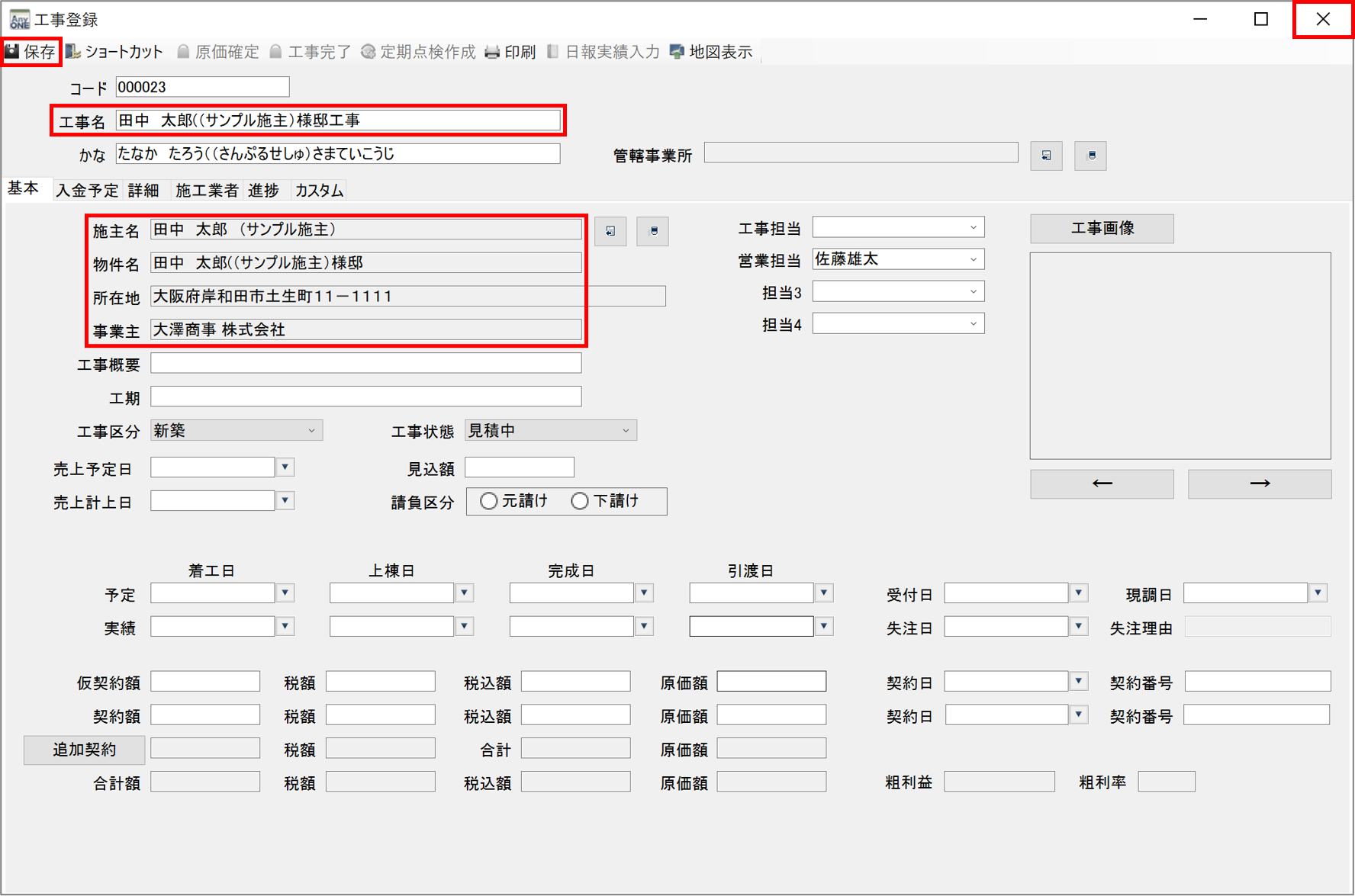
Task: Click the 工事画像 button
Action: 1102,229
